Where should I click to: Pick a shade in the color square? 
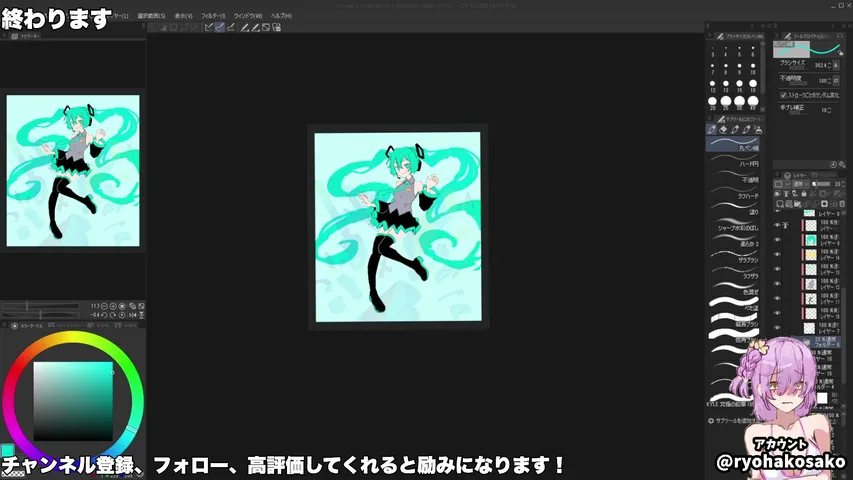tap(73, 401)
